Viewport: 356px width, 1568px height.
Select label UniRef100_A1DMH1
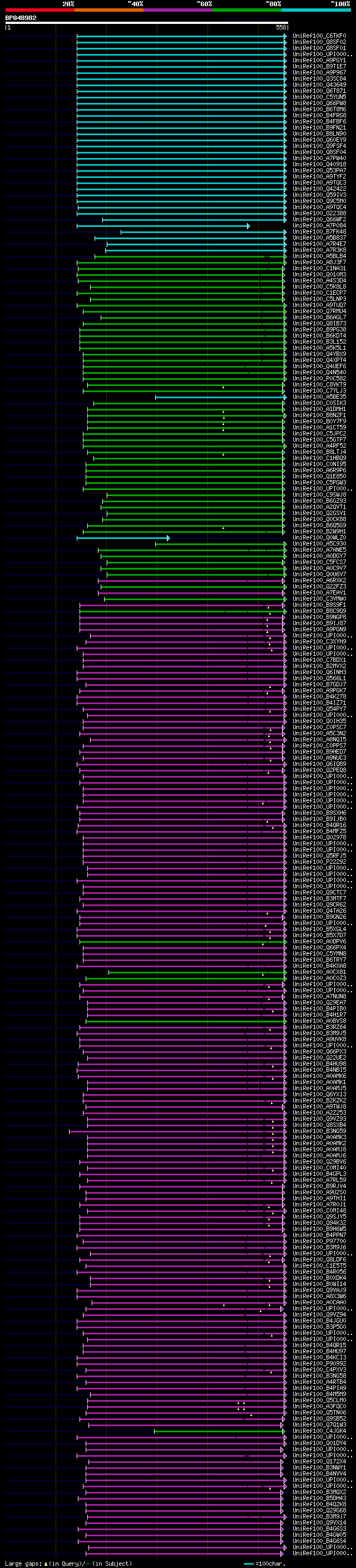click(x=319, y=409)
